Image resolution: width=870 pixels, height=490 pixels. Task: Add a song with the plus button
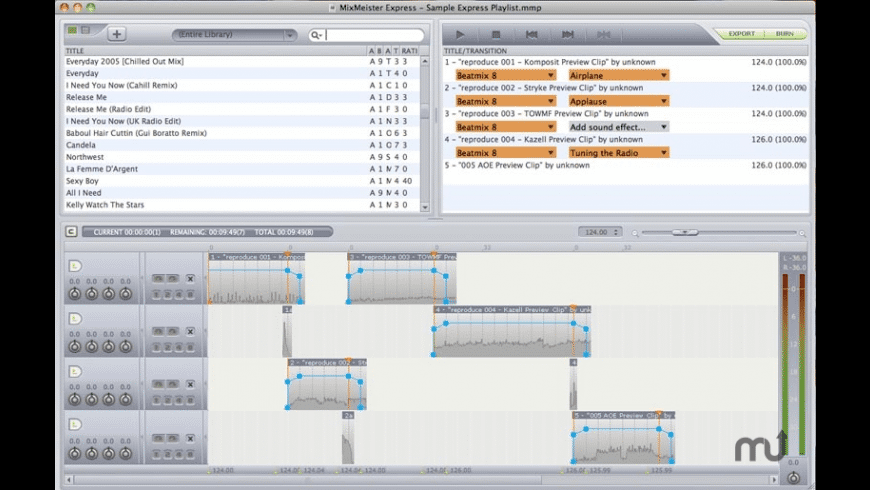(x=117, y=34)
